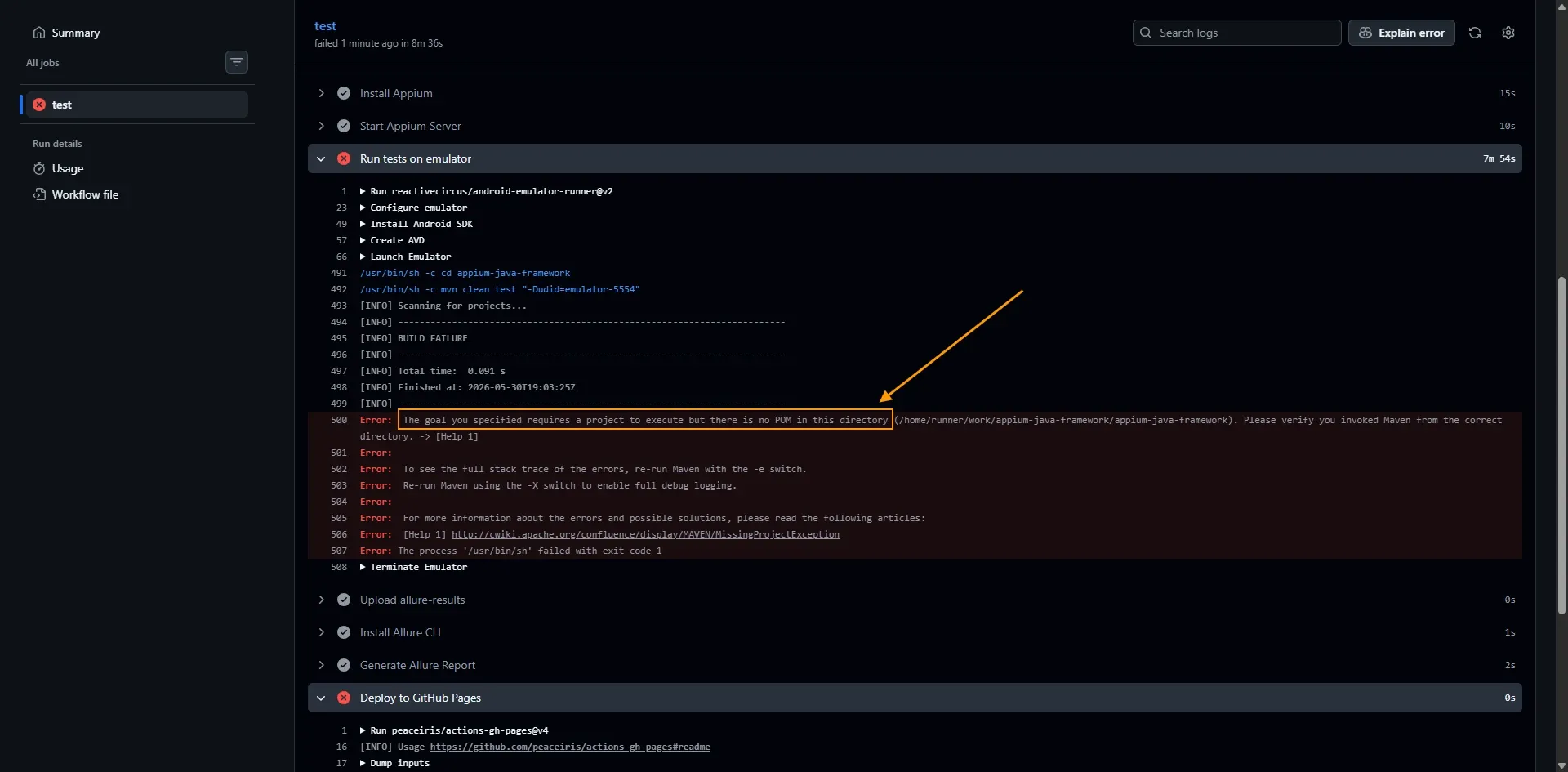Click the 7m 54s step duration
The width and height of the screenshot is (1568, 772).
(1499, 158)
